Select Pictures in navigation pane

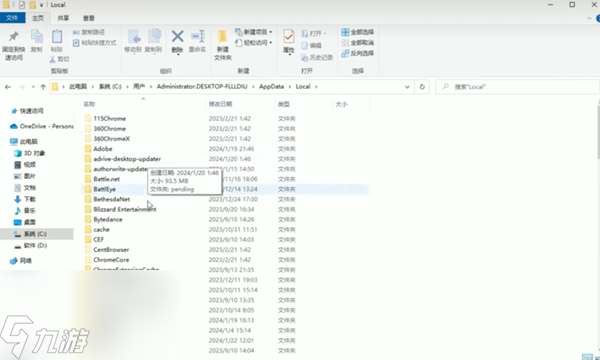point(25,176)
